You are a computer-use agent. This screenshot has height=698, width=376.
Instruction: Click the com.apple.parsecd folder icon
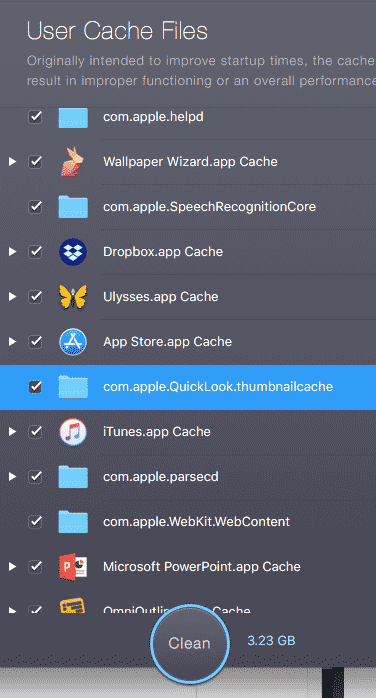[73, 477]
